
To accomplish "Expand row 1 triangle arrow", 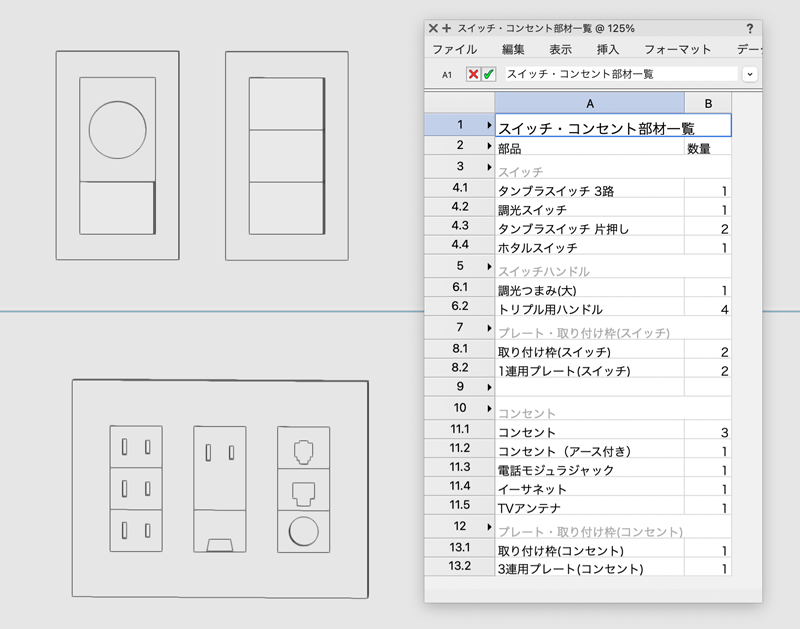I will pos(489,125).
